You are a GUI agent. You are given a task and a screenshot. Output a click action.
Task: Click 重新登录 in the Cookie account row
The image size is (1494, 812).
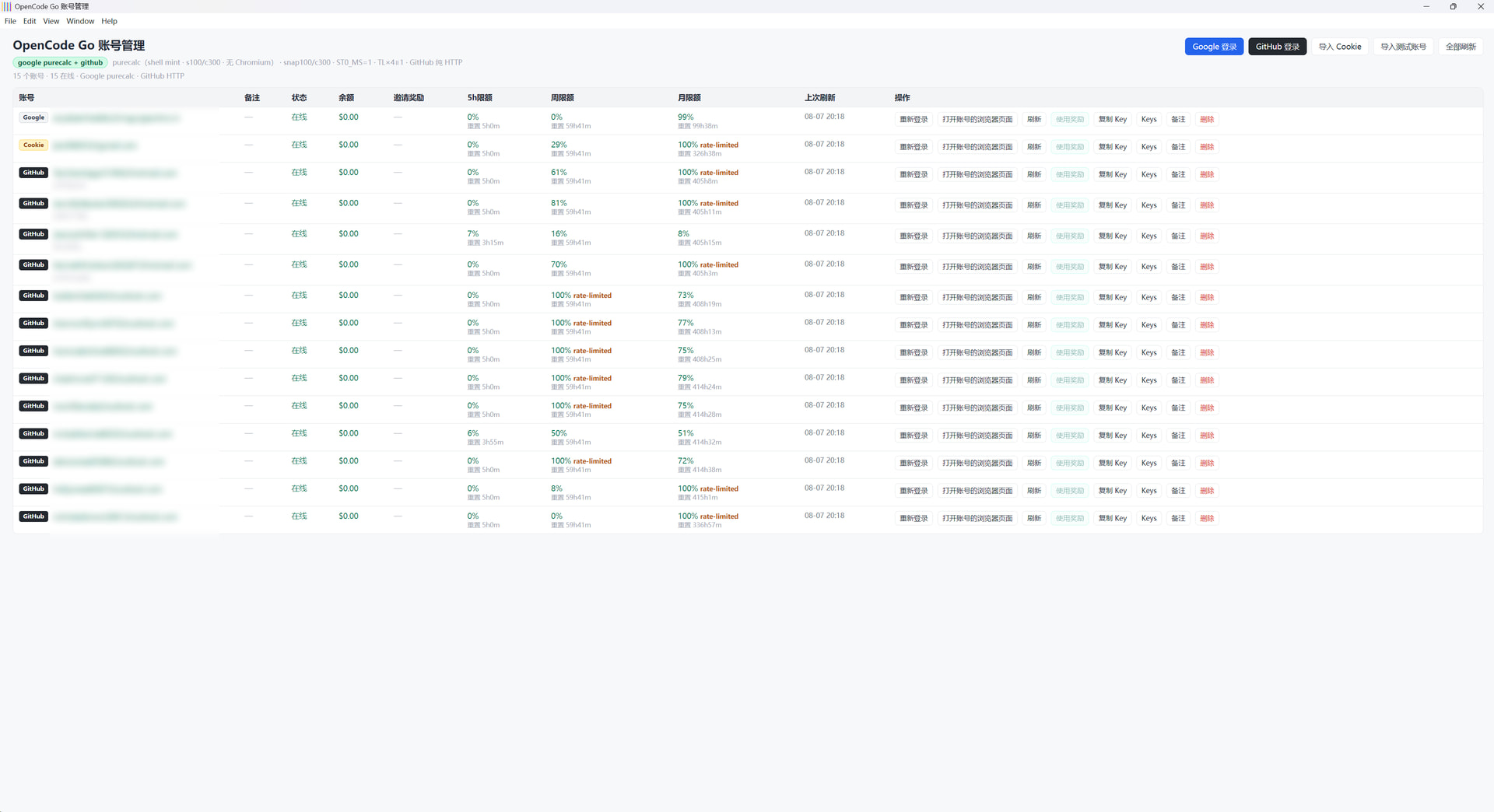point(914,147)
